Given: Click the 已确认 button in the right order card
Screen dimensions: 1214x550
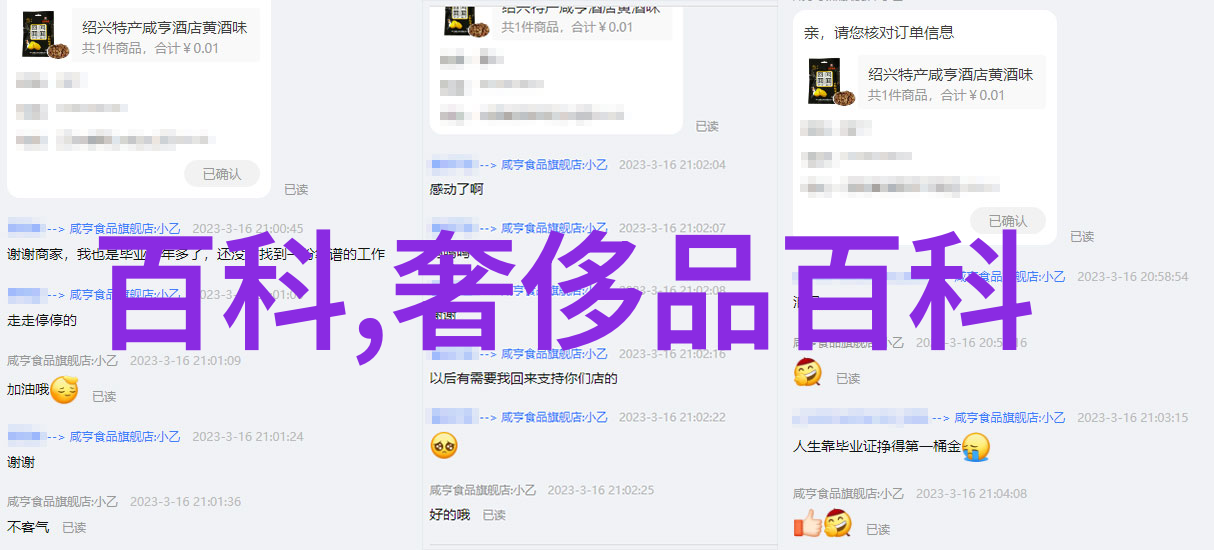Looking at the screenshot, I should click(1007, 221).
